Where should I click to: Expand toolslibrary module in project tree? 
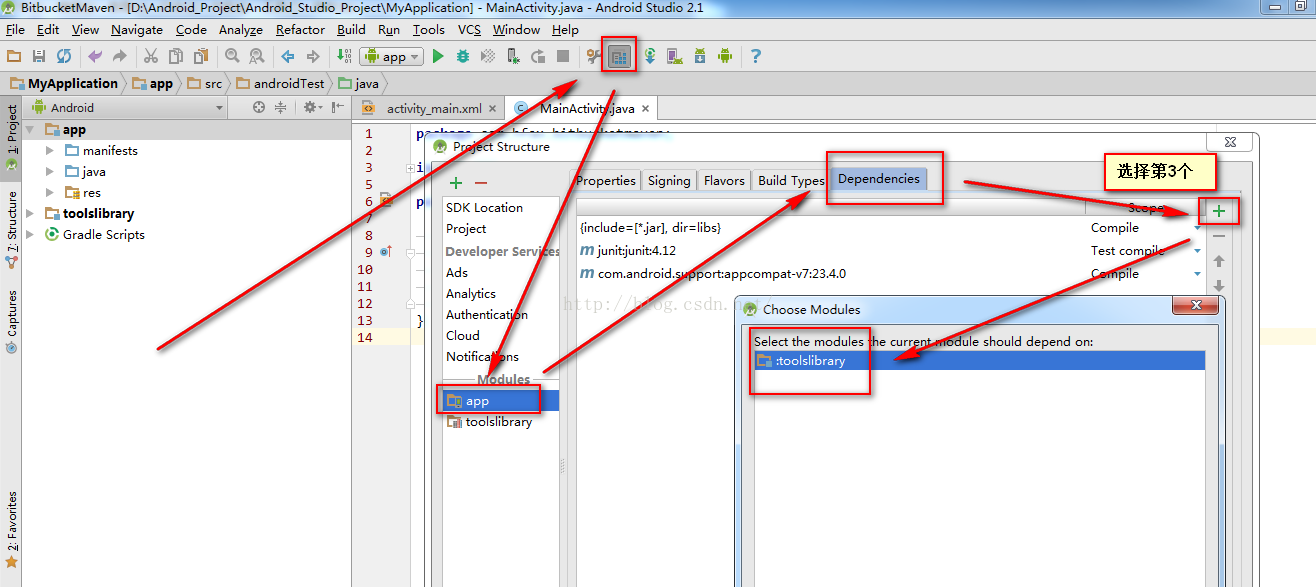pos(31,213)
